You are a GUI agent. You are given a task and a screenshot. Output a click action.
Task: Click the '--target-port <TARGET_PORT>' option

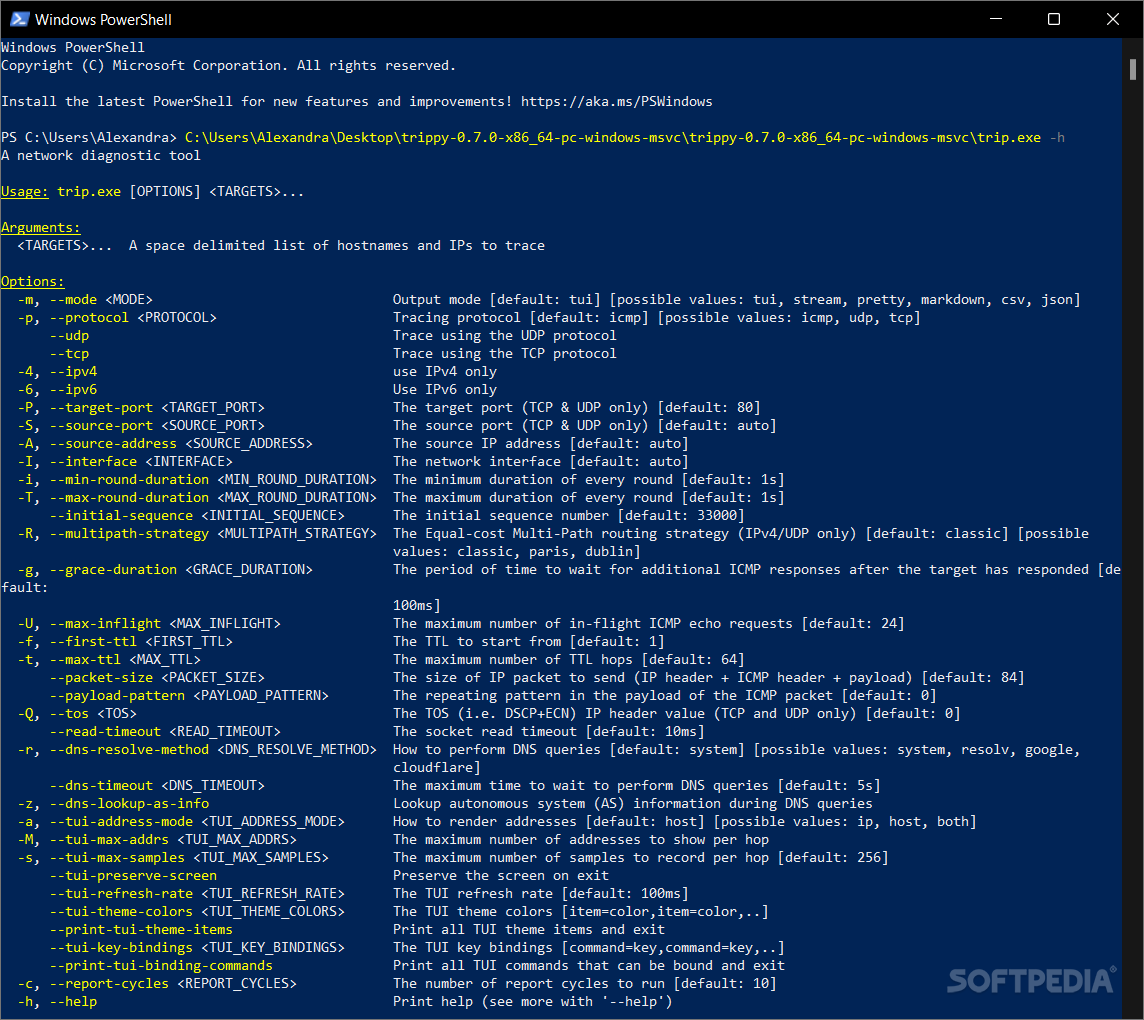[x=158, y=408]
